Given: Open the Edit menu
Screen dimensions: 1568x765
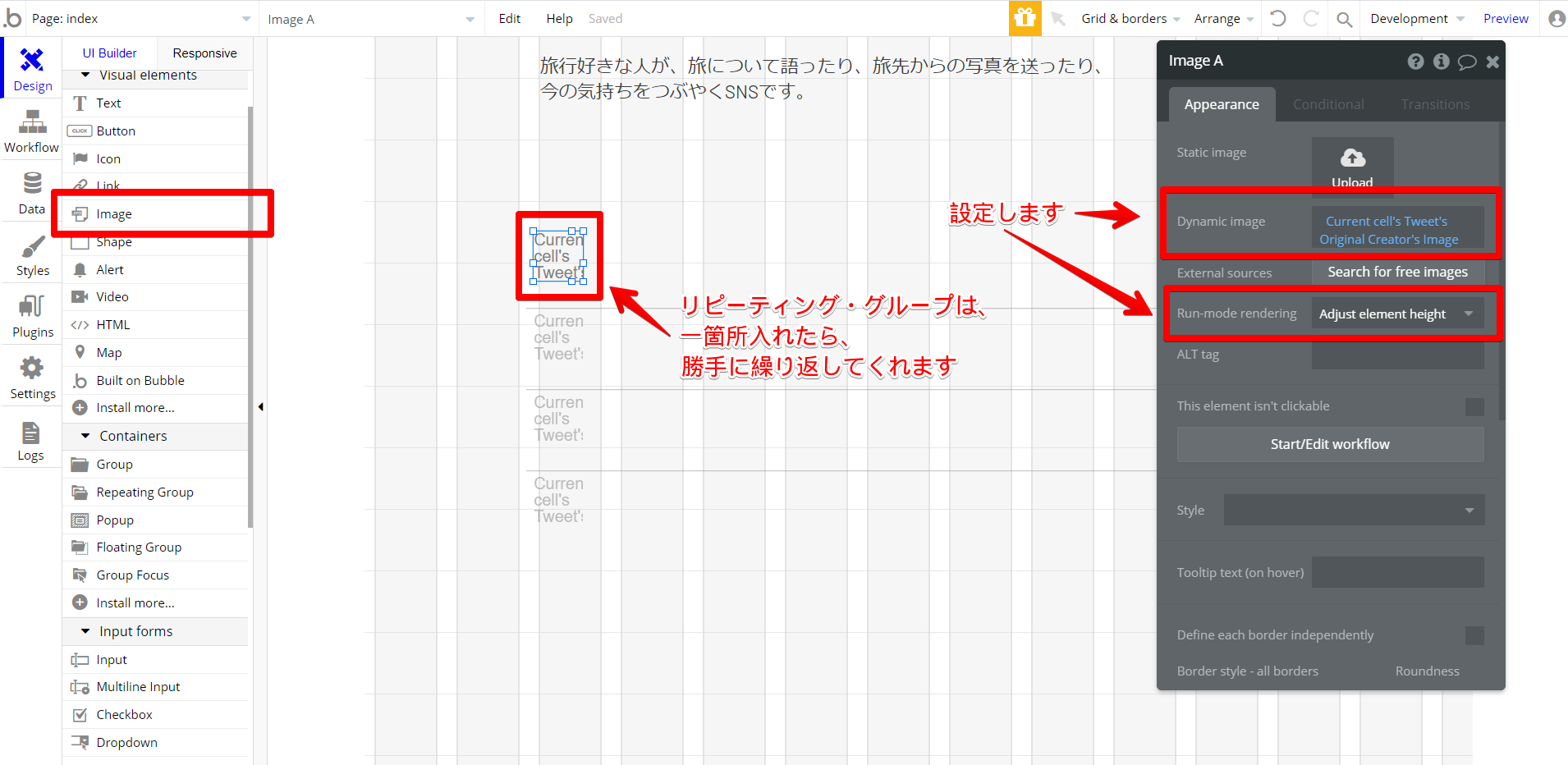Looking at the screenshot, I should point(509,18).
